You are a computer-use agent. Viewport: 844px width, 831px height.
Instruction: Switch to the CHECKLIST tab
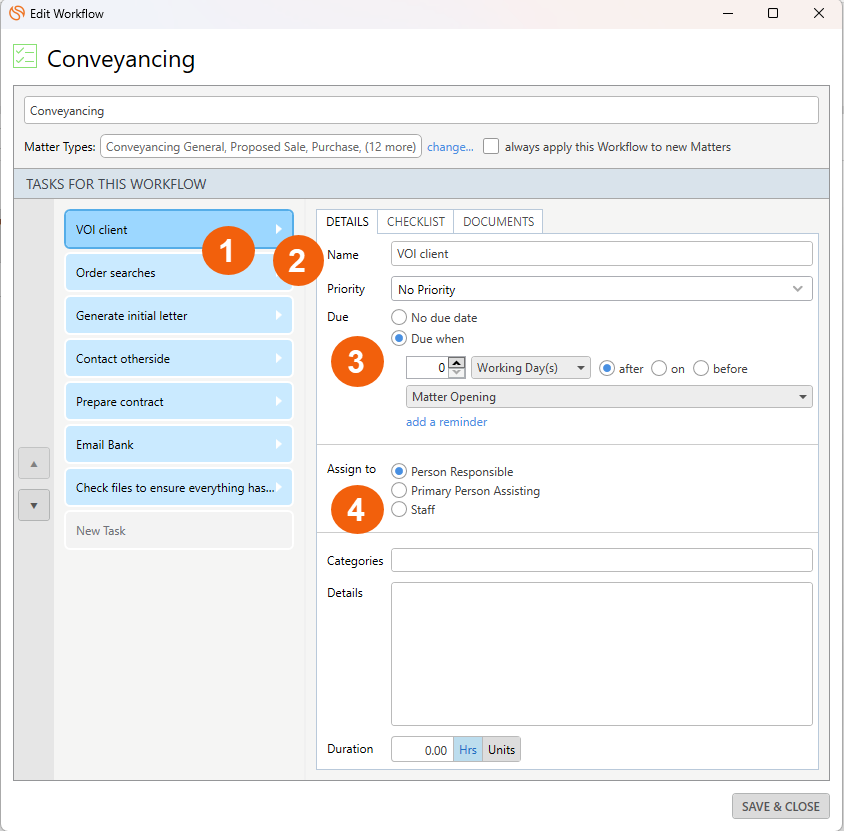pyautogui.click(x=415, y=222)
